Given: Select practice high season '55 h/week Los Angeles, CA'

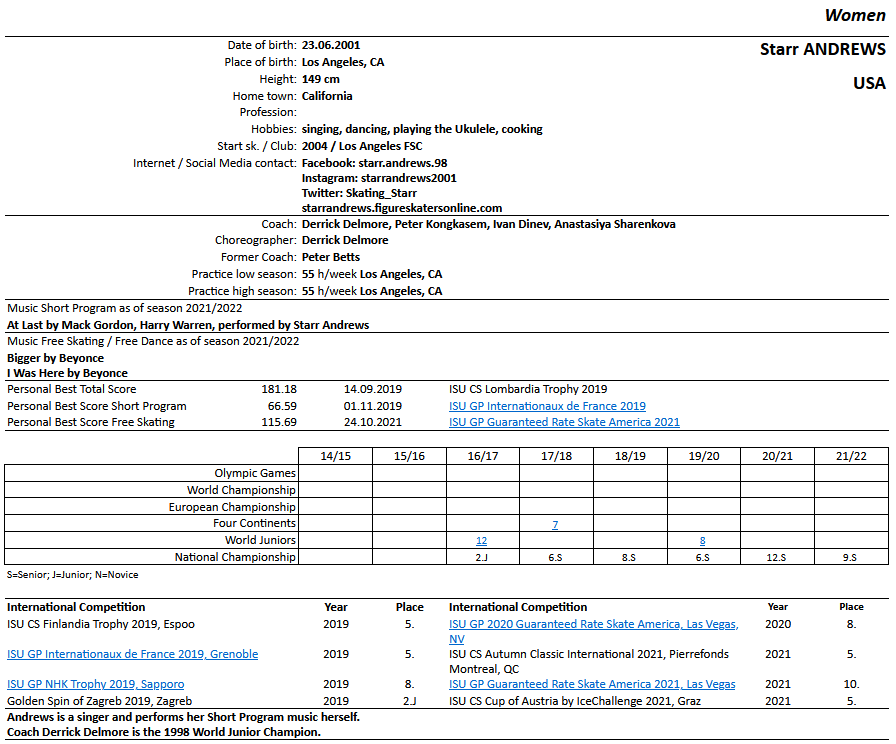Looking at the screenshot, I should [372, 291].
